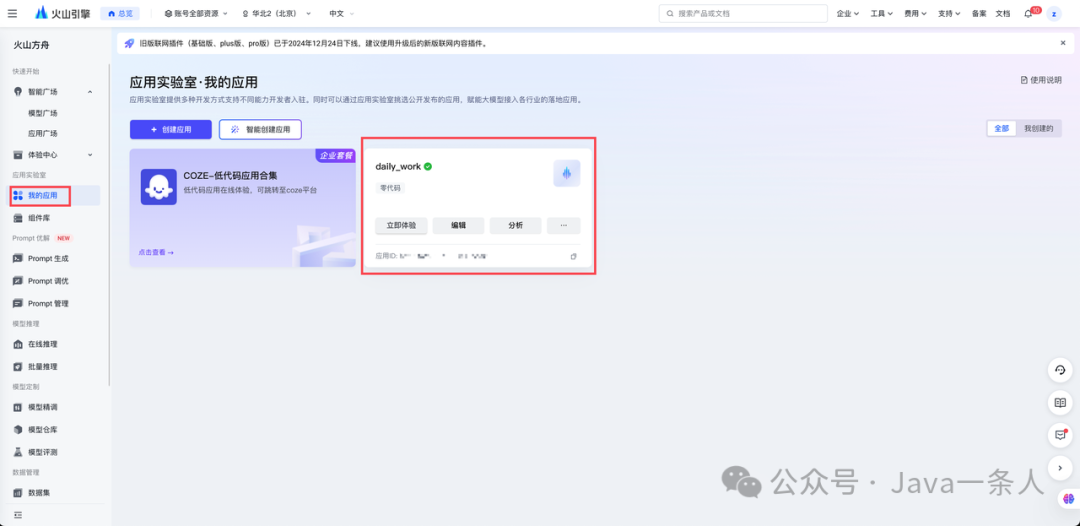Click the COZE ghost logo thumbnail
The image size is (1080, 526).
click(x=158, y=187)
